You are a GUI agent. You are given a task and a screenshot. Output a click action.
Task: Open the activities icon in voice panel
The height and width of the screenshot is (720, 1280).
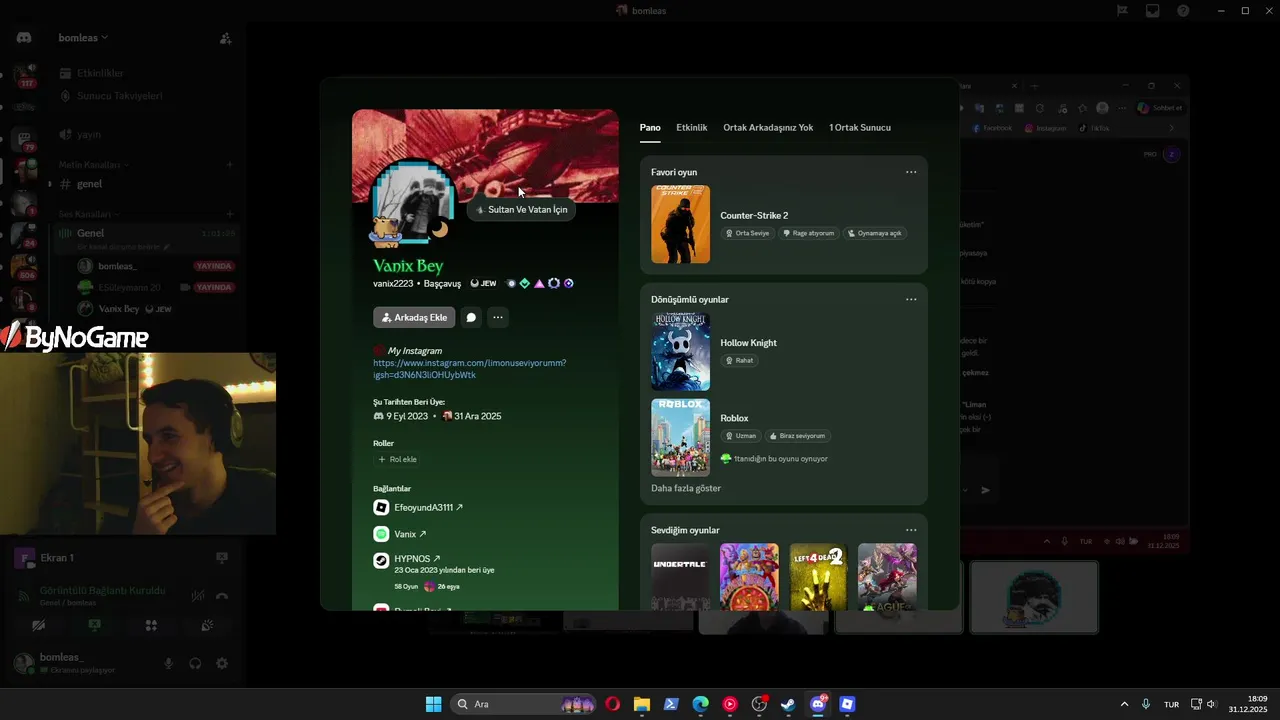click(151, 625)
